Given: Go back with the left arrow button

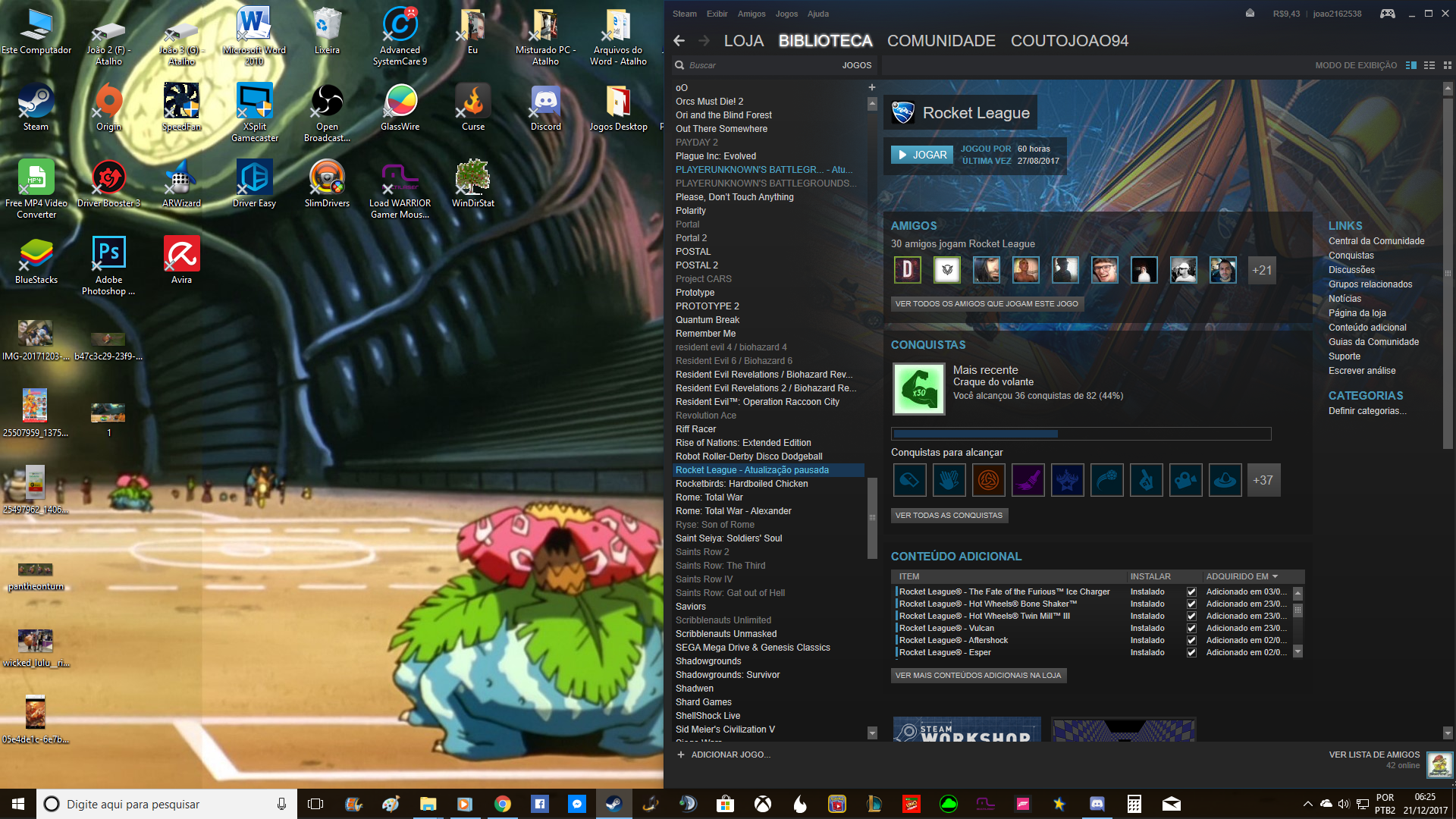Looking at the screenshot, I should click(x=679, y=41).
